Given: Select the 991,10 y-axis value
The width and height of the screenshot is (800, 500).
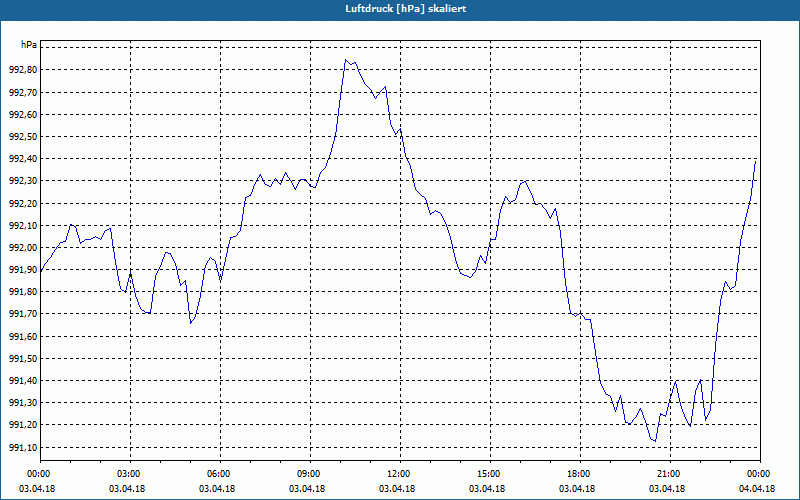Looking at the screenshot, I should coord(23,447).
